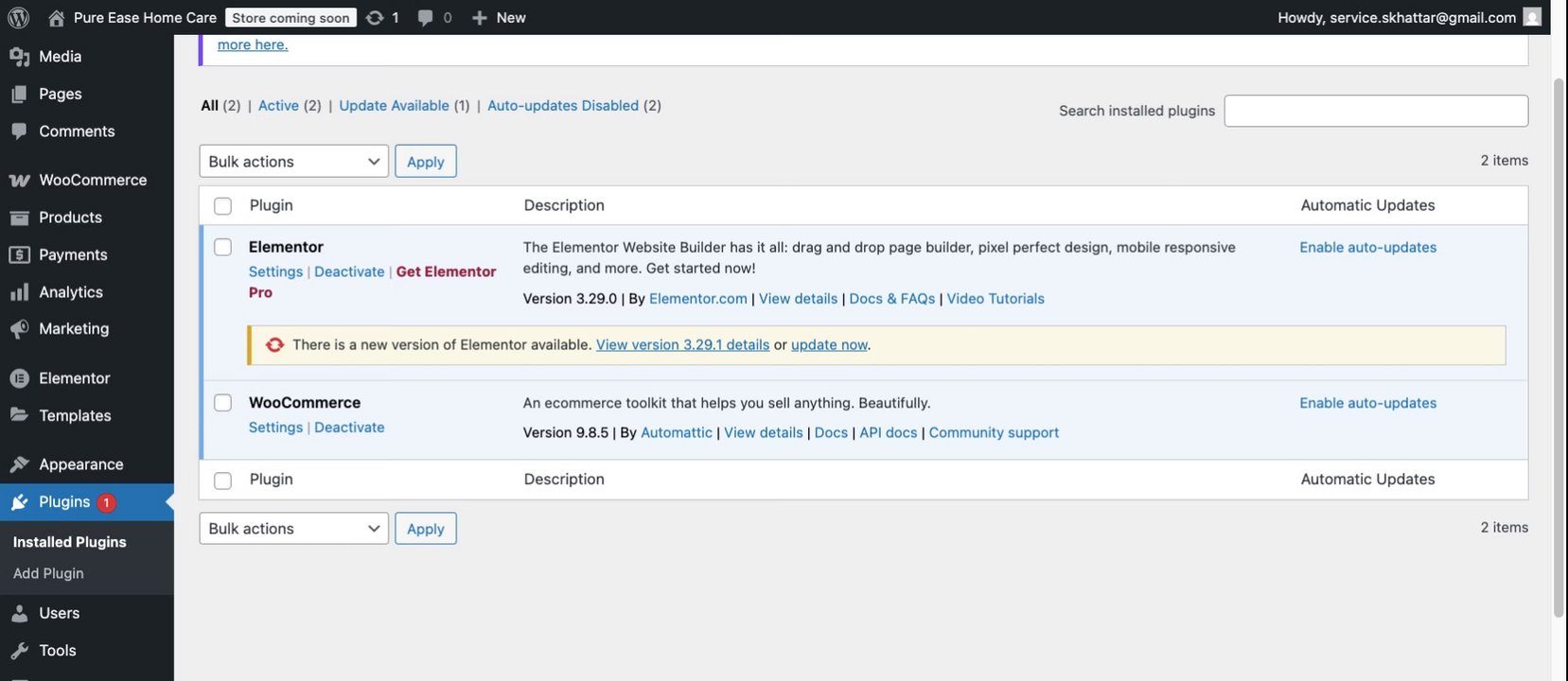Open Analytics via its bar chart icon
1568x681 pixels.
[x=19, y=292]
